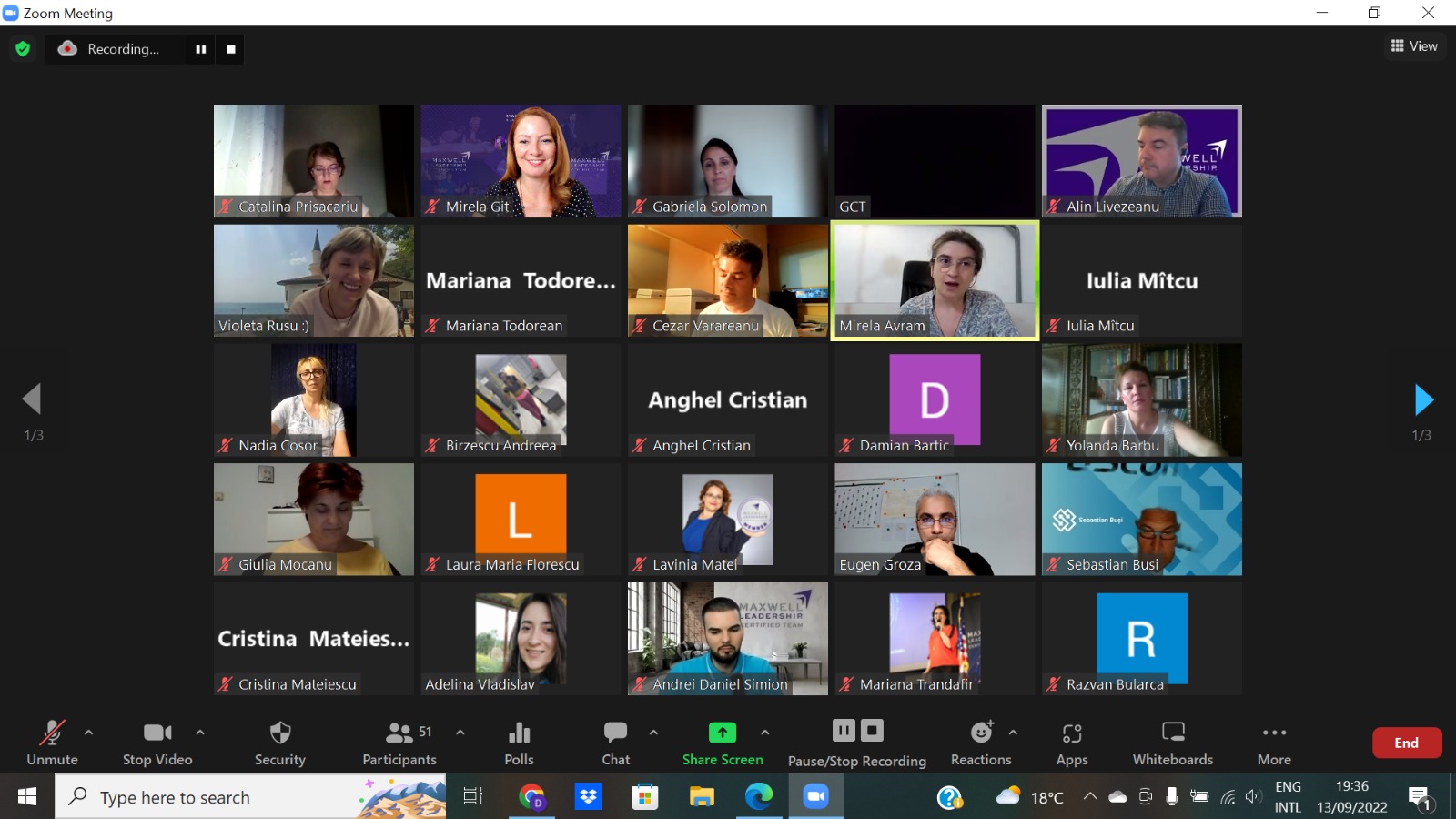Click the green encryption shield icon

(23, 49)
